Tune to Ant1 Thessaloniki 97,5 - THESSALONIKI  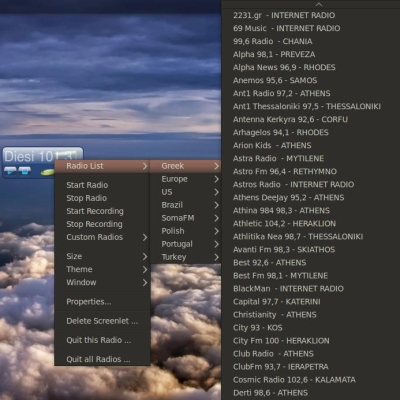point(311,106)
